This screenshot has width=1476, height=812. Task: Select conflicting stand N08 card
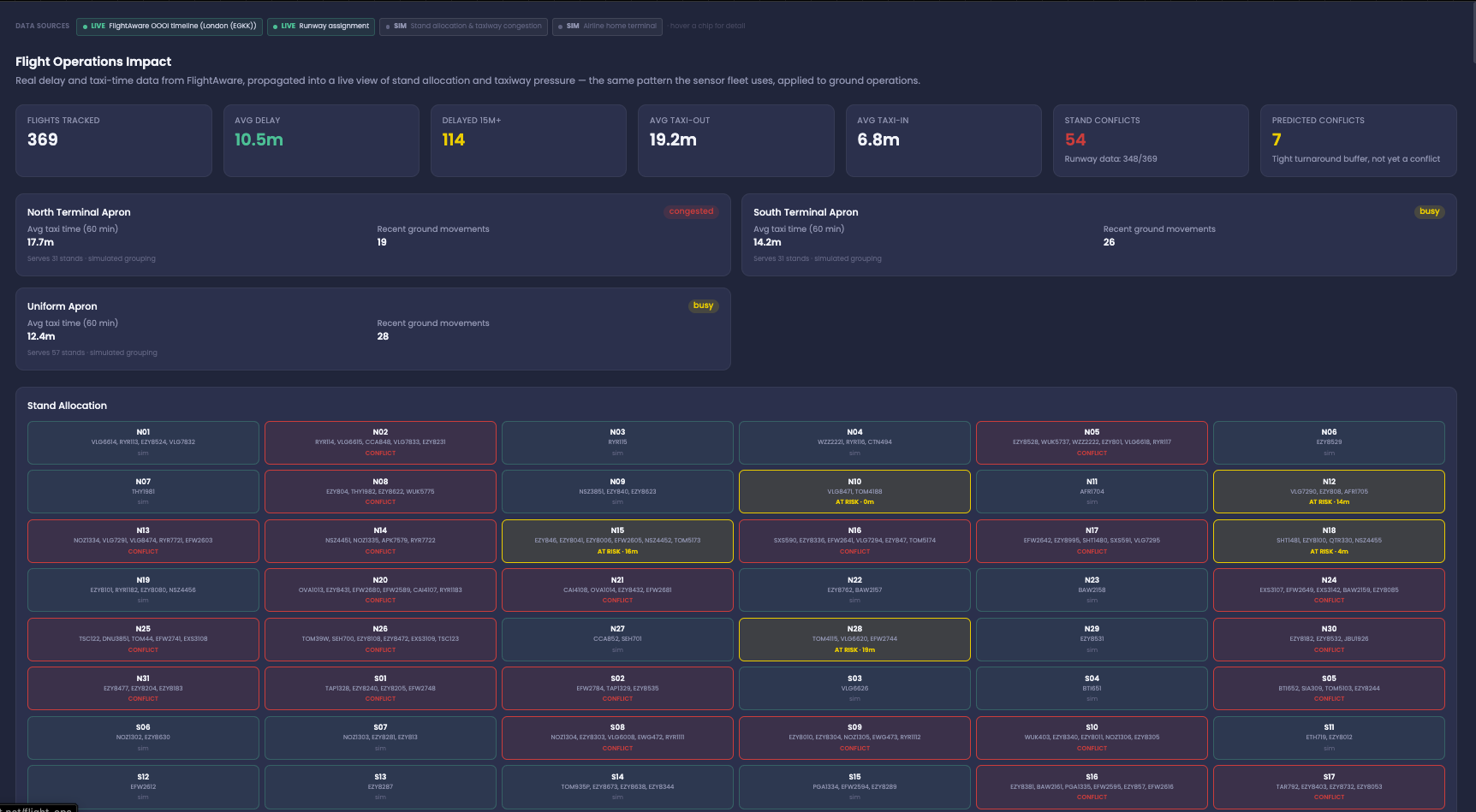(x=380, y=492)
